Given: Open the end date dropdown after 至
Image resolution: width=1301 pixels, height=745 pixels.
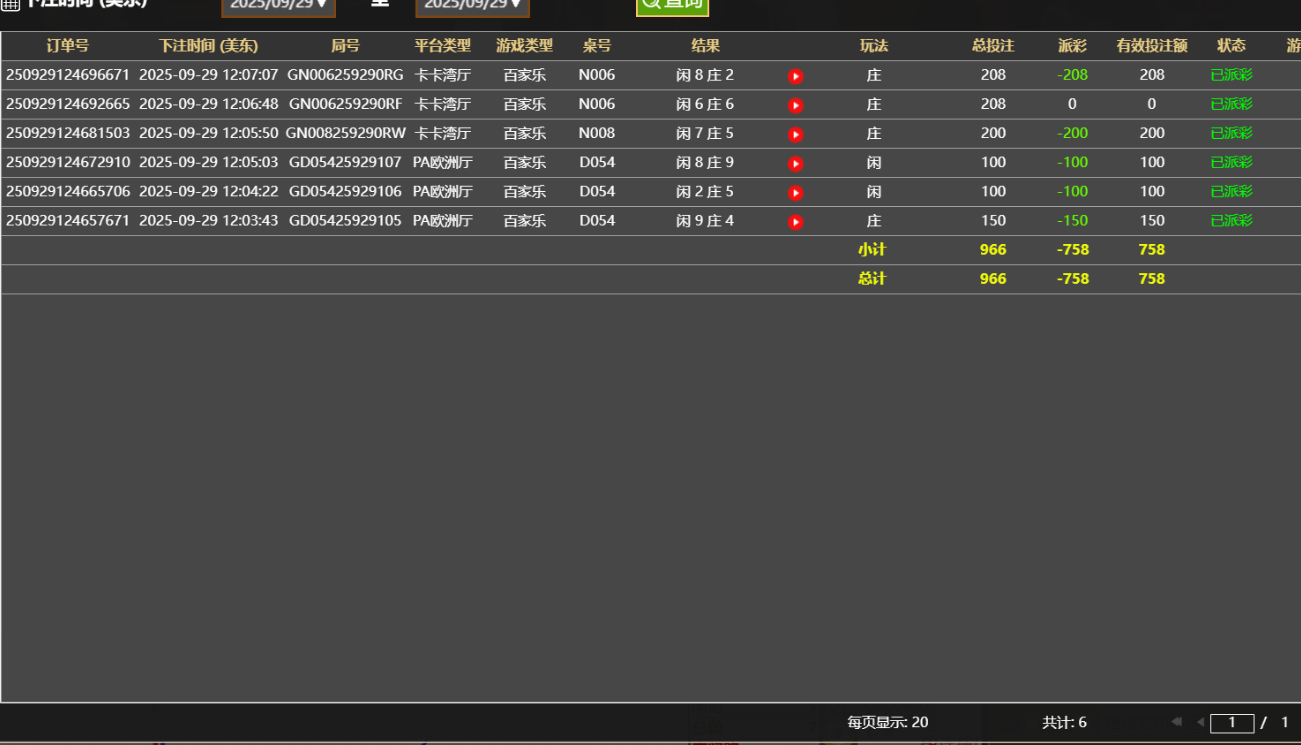Looking at the screenshot, I should 471,6.
